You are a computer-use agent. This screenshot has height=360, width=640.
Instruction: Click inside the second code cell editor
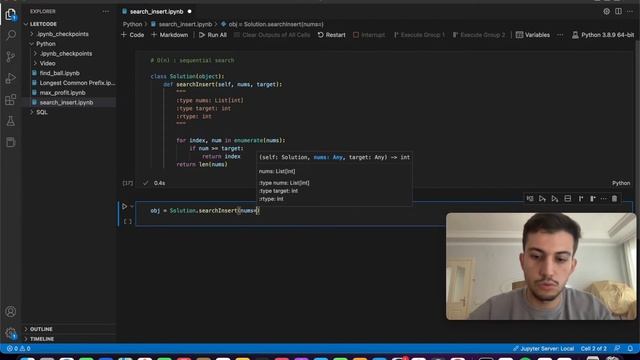pyautogui.click(x=290, y=214)
